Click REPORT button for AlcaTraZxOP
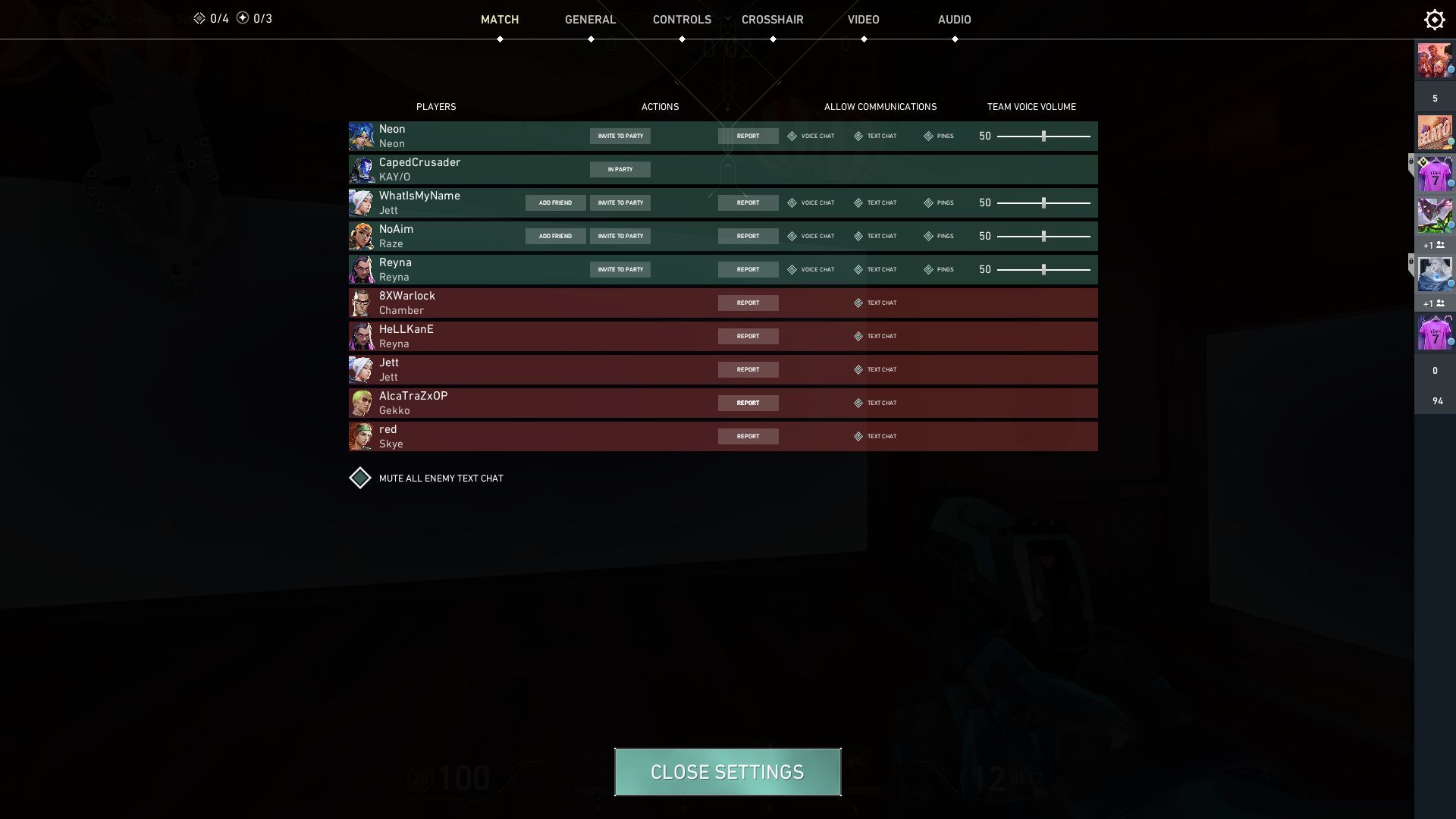The width and height of the screenshot is (1456, 819). (747, 402)
